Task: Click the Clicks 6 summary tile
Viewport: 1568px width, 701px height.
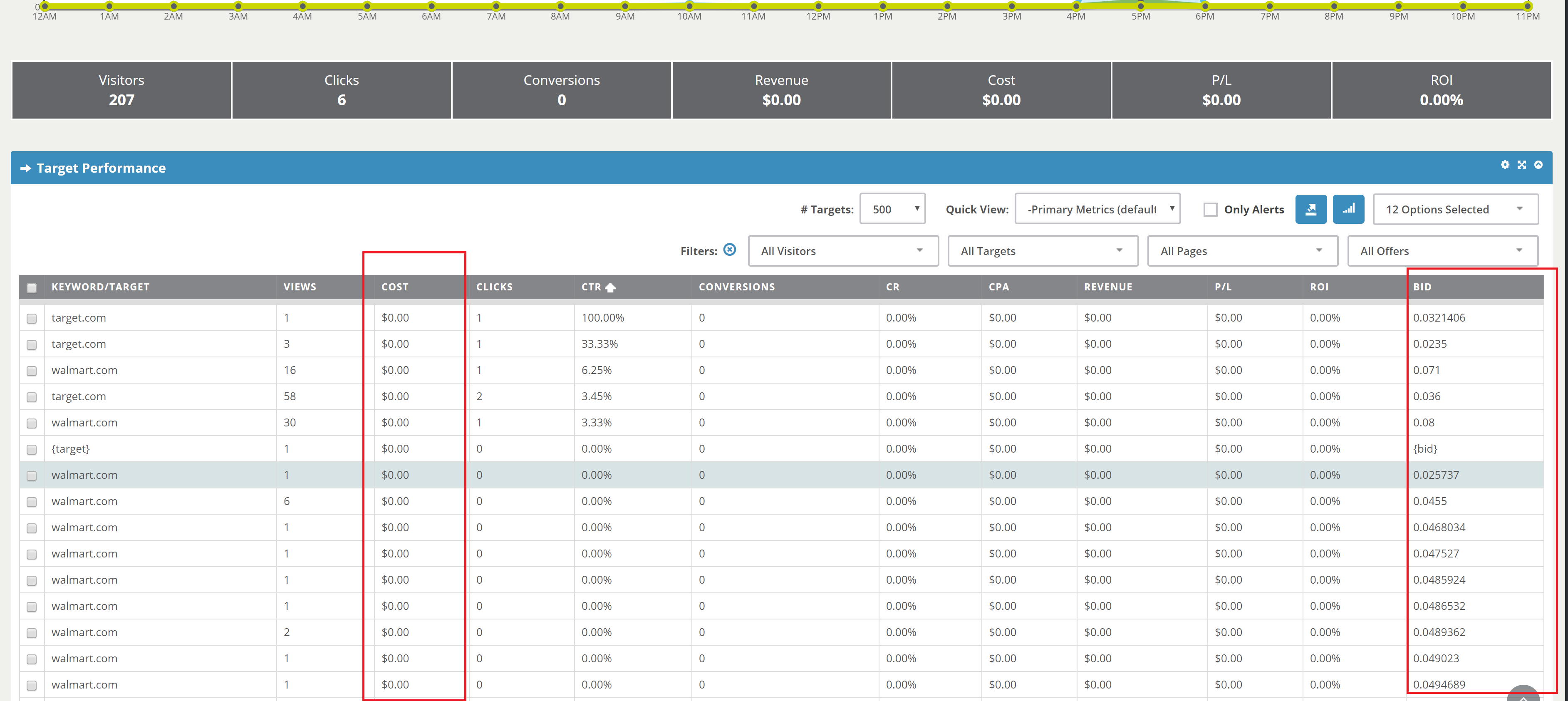Action: (342, 90)
